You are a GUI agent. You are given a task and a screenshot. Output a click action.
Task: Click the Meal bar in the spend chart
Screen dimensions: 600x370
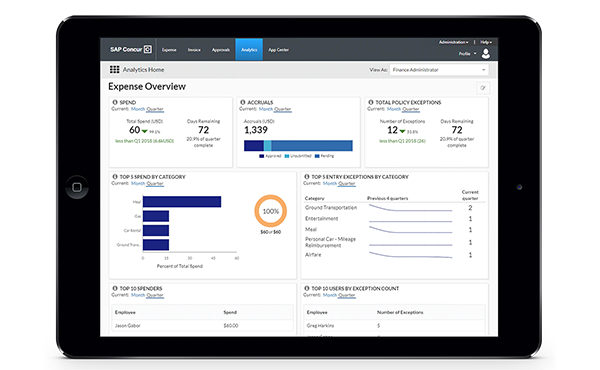point(182,202)
